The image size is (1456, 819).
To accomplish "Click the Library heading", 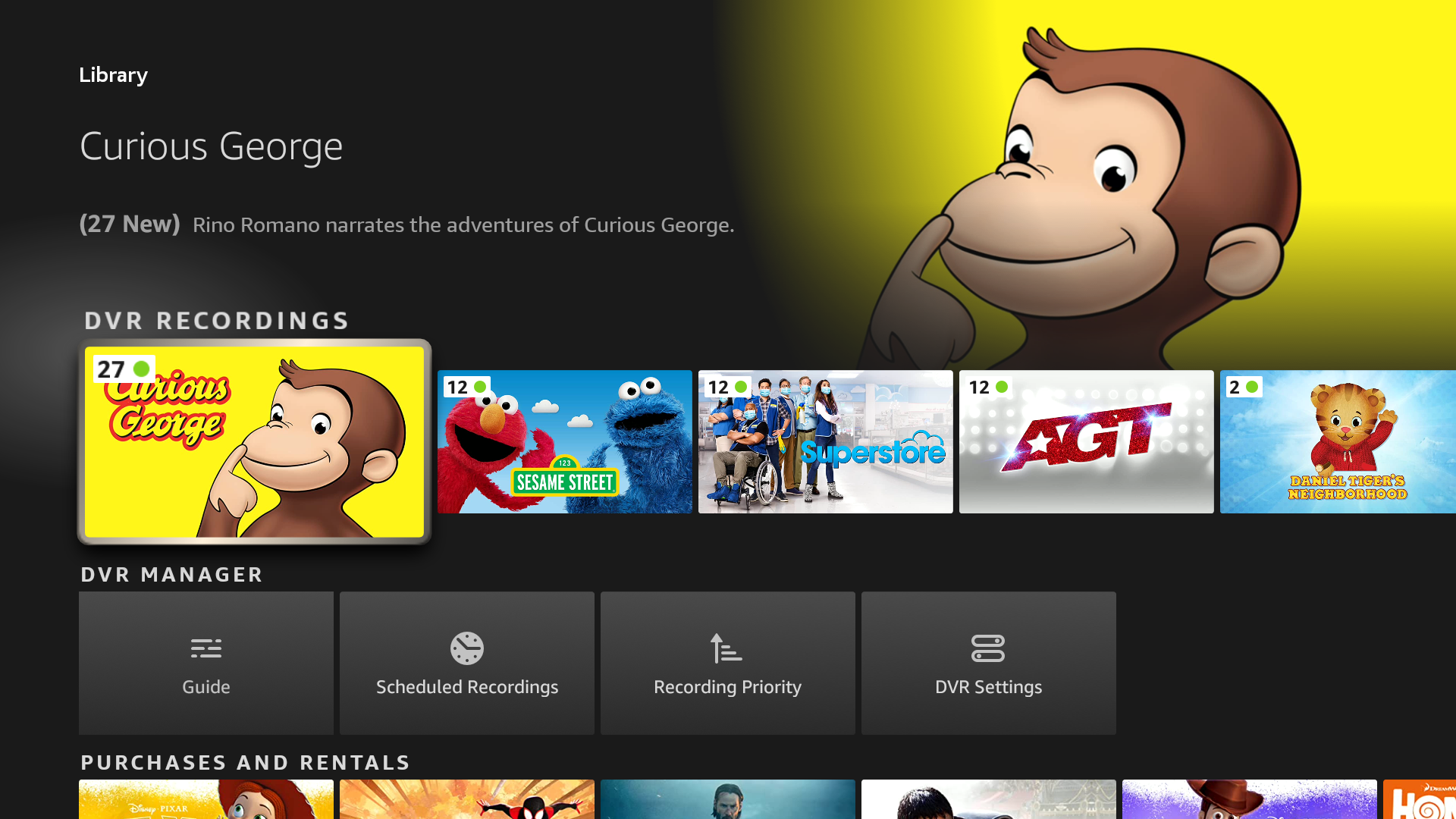I will [114, 75].
